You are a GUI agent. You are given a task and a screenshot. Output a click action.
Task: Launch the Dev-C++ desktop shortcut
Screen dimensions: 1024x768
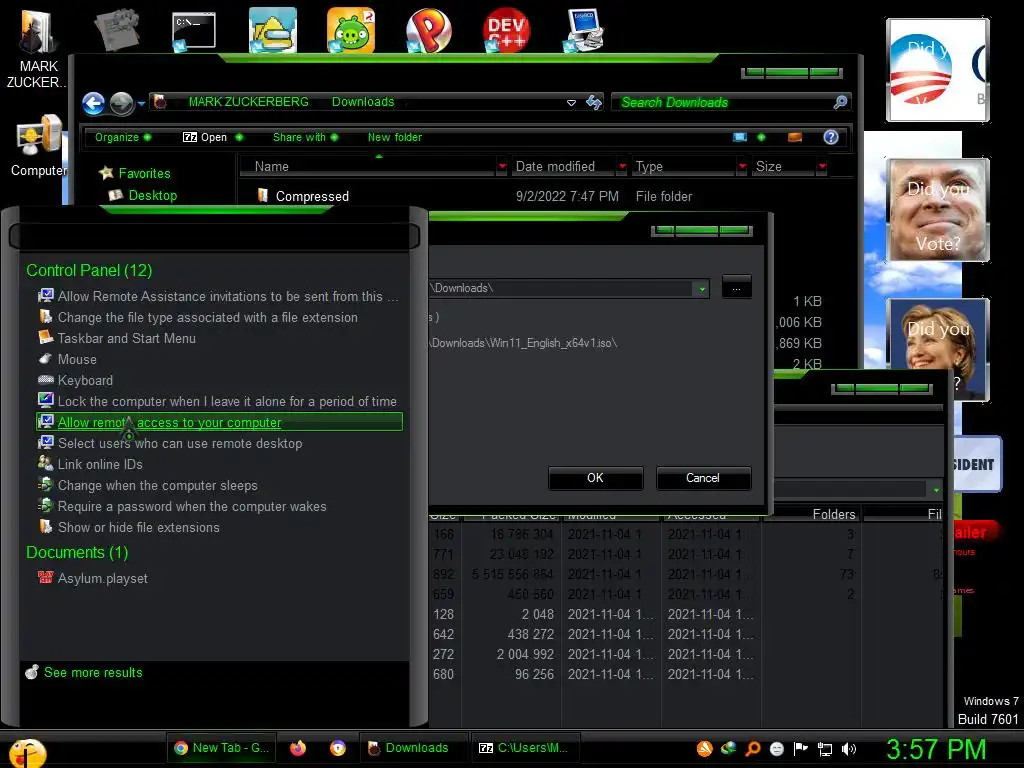[x=506, y=30]
